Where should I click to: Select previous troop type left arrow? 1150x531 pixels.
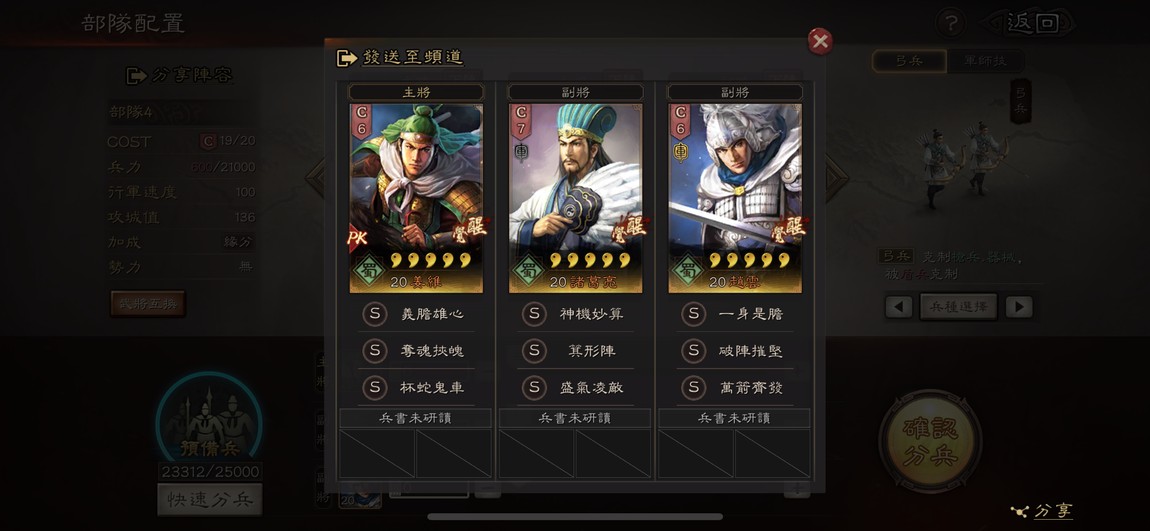(898, 307)
